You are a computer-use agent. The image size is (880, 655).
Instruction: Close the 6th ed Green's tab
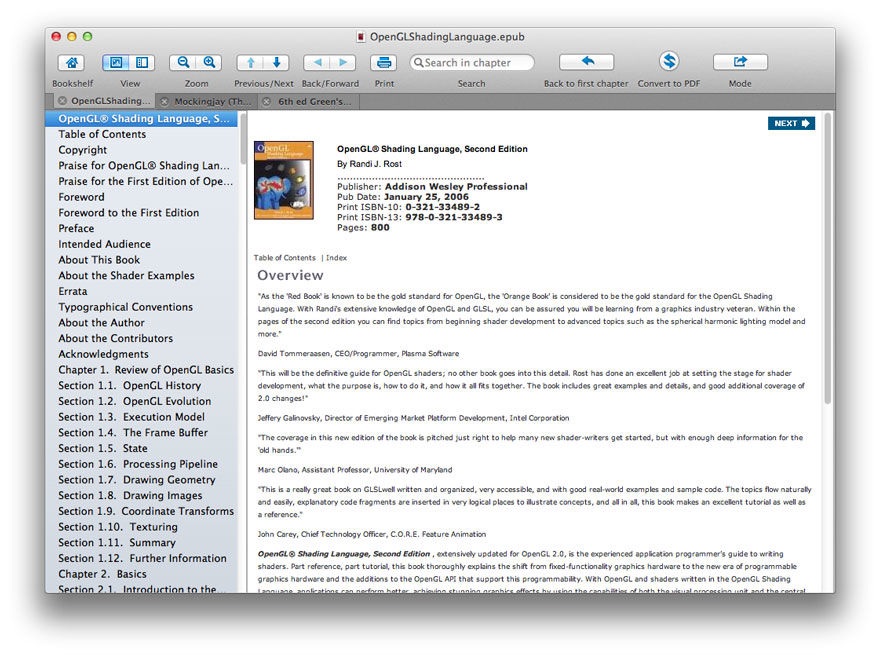267,102
